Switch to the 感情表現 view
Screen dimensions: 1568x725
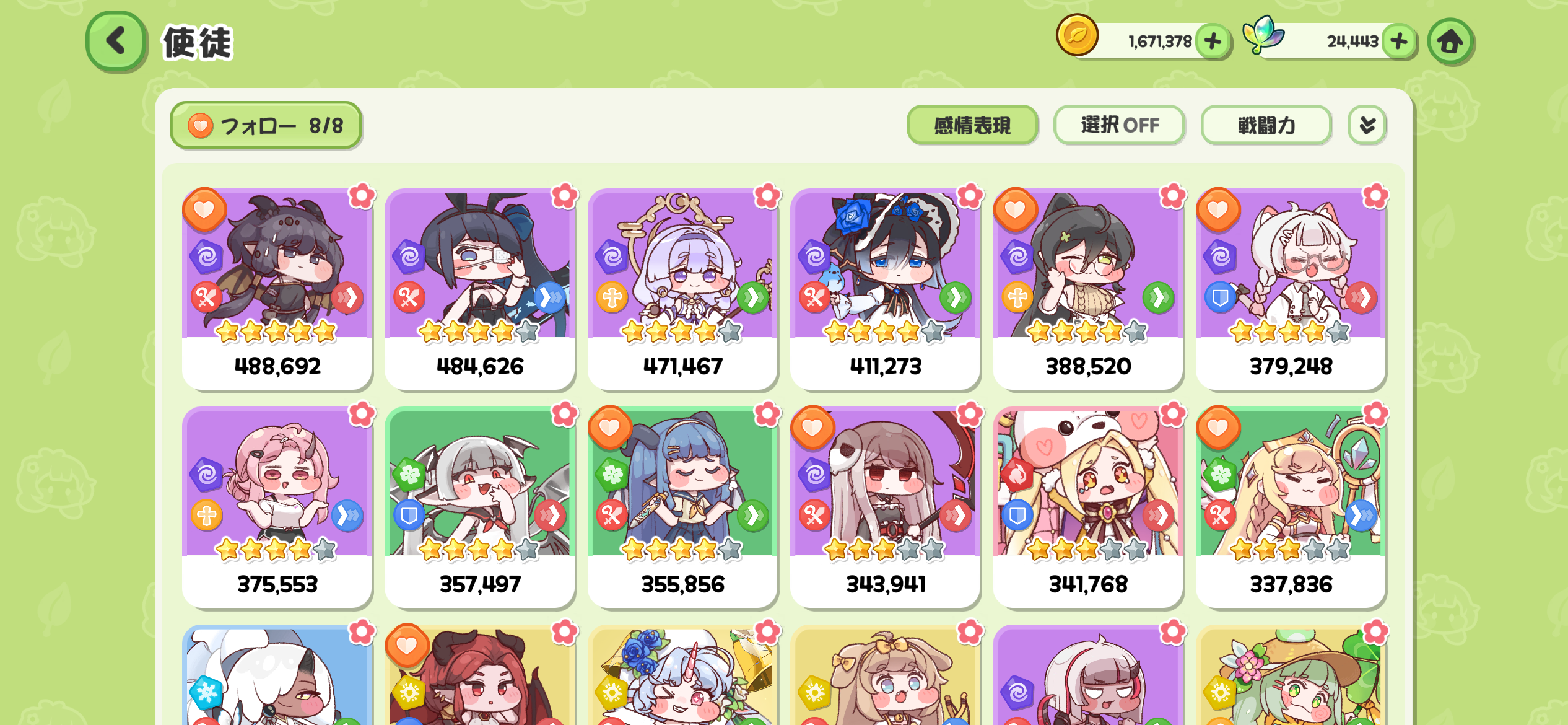coord(972,125)
